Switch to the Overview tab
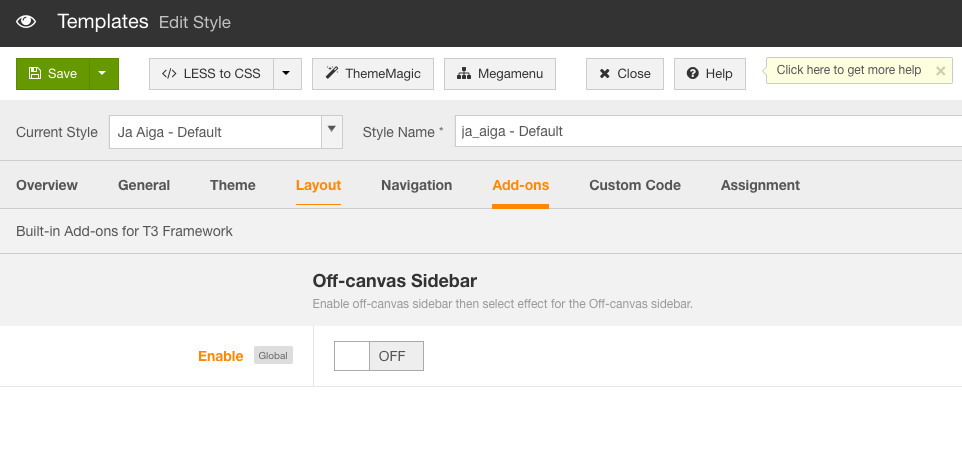The image size is (962, 454). click(x=47, y=185)
